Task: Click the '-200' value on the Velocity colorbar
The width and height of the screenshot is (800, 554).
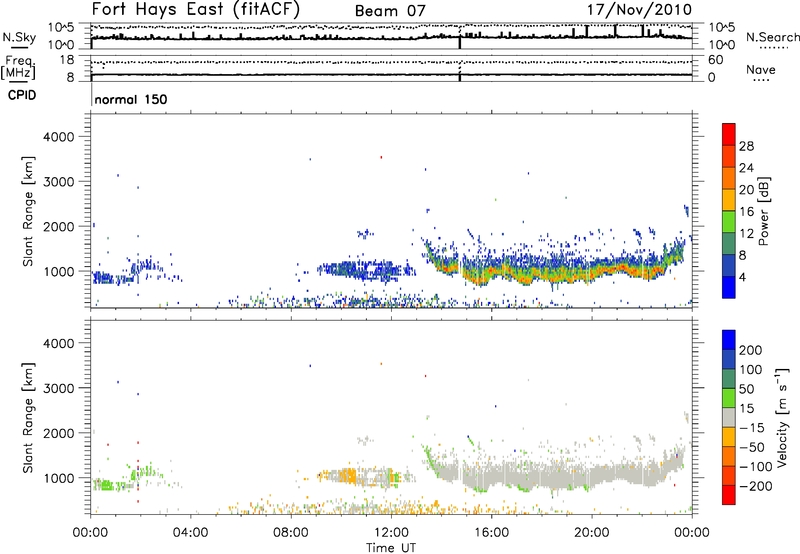Action: coord(755,486)
